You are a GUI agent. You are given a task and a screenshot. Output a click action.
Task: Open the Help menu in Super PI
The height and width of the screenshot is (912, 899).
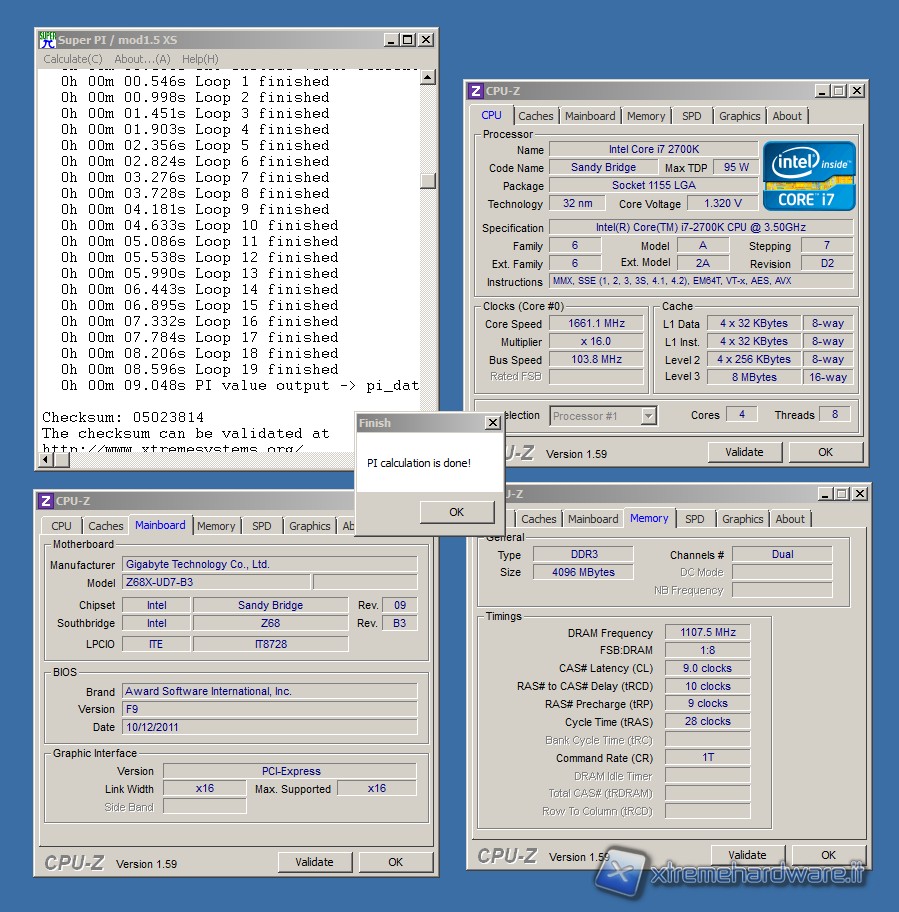click(200, 59)
